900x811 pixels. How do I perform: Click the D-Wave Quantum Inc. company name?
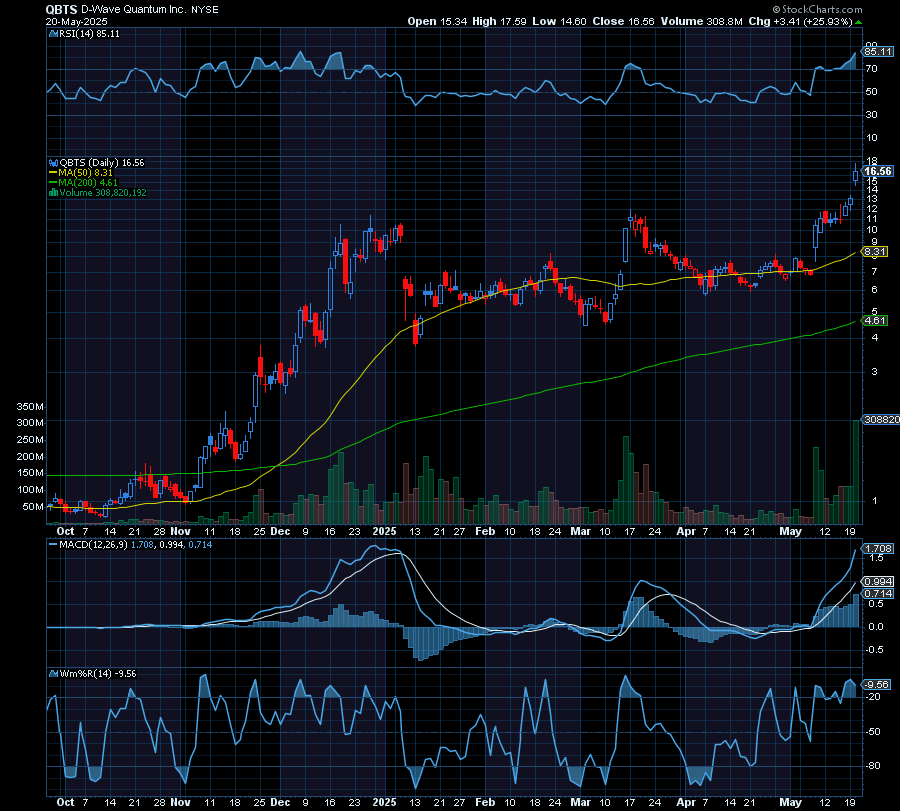click(132, 9)
